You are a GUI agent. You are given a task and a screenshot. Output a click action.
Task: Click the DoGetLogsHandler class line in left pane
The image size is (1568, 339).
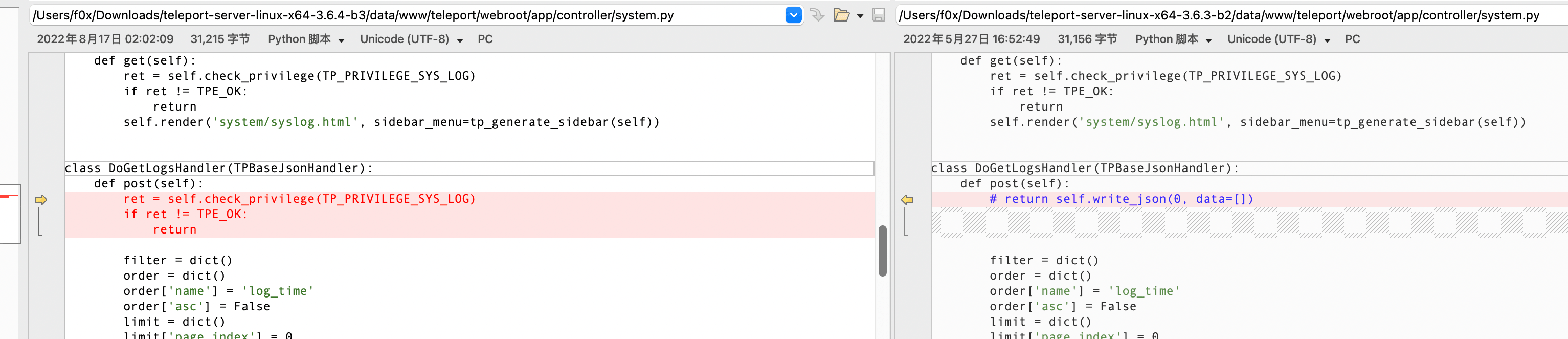218,168
